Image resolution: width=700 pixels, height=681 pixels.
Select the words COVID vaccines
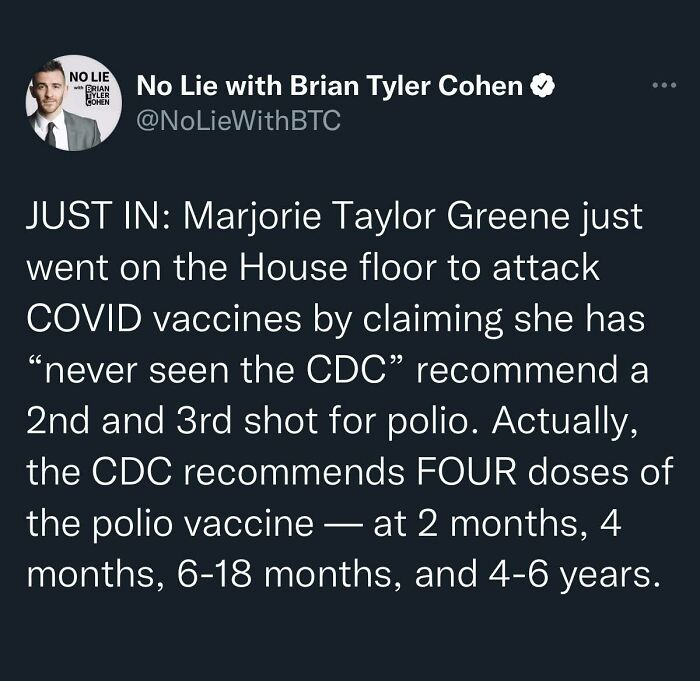[163, 319]
